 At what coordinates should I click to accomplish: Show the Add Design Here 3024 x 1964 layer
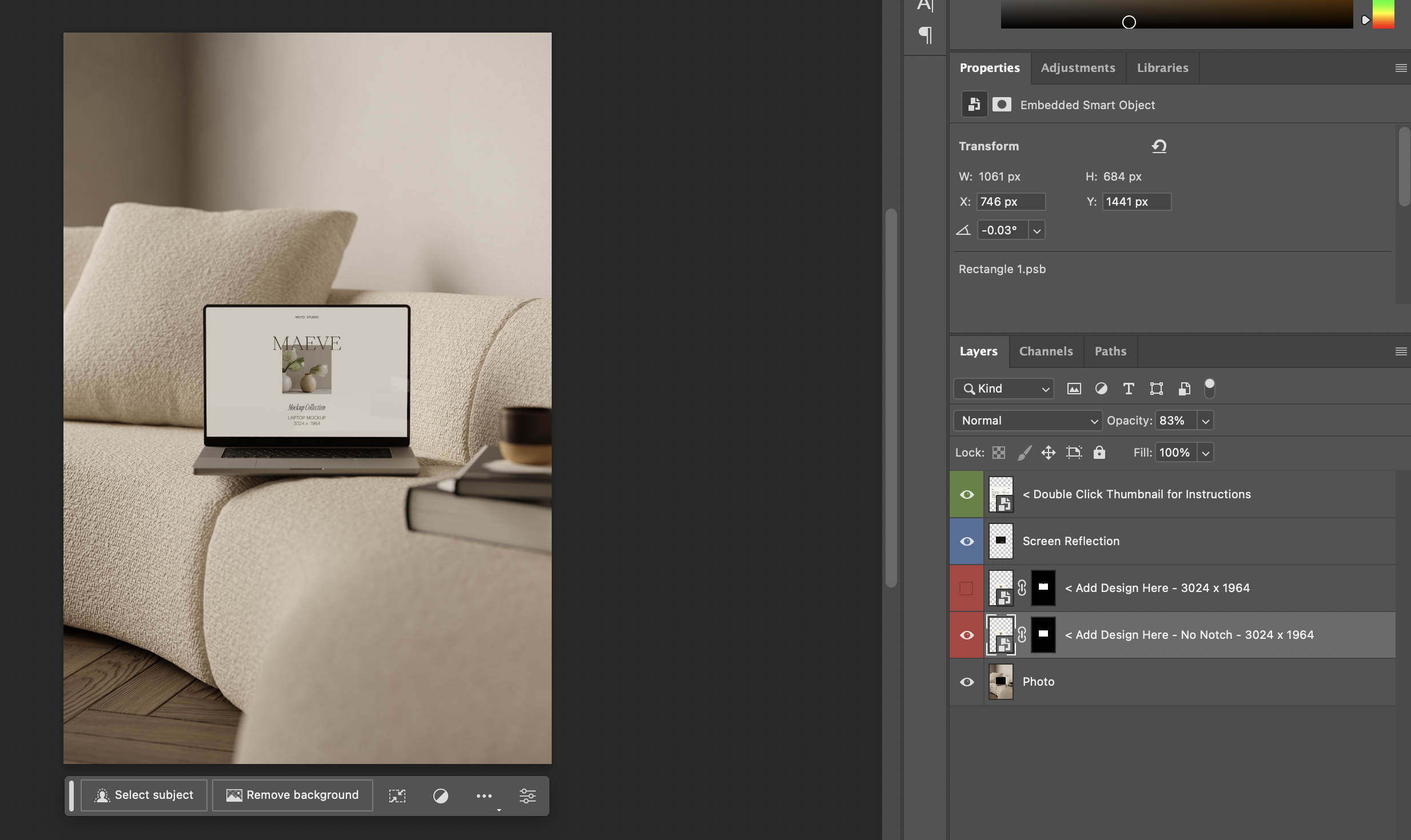pos(967,588)
